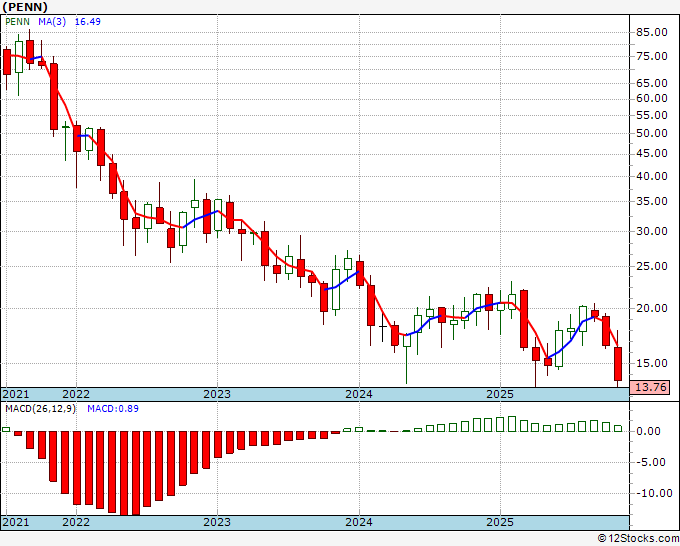
Task: Click the last green MACD histogram bar
Action: coord(618,428)
